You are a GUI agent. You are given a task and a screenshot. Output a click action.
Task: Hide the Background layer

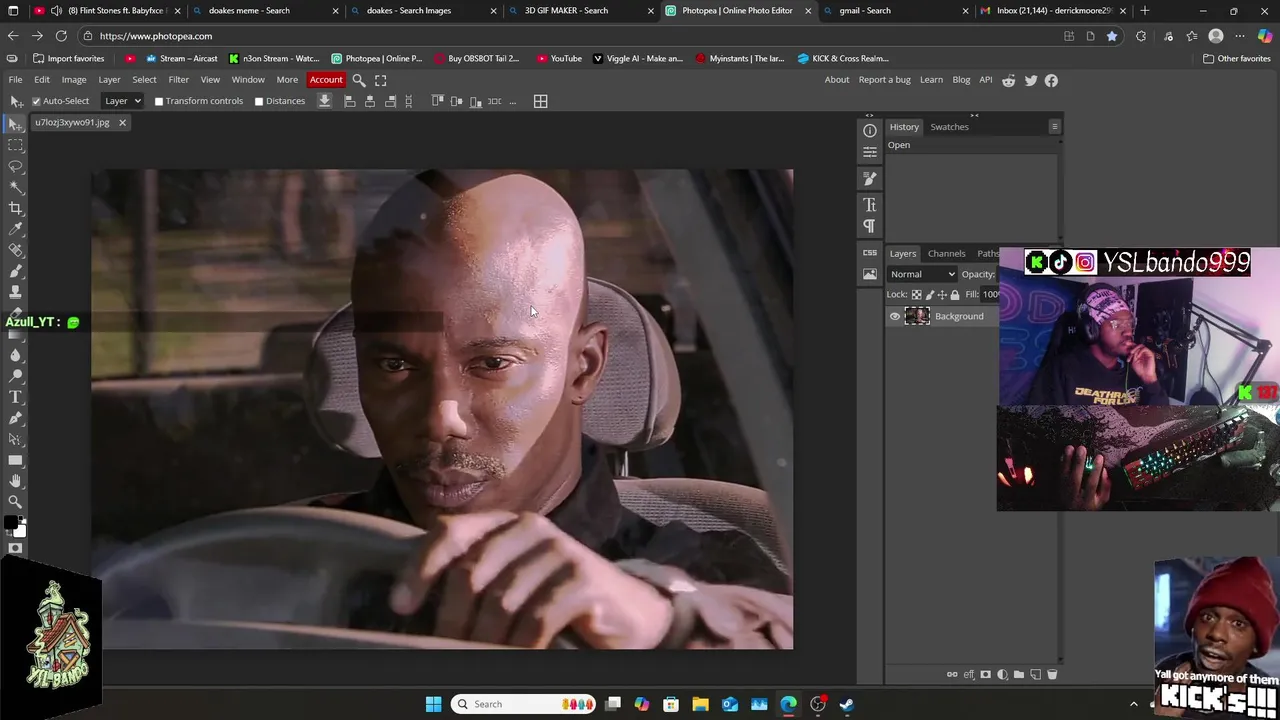(x=895, y=316)
